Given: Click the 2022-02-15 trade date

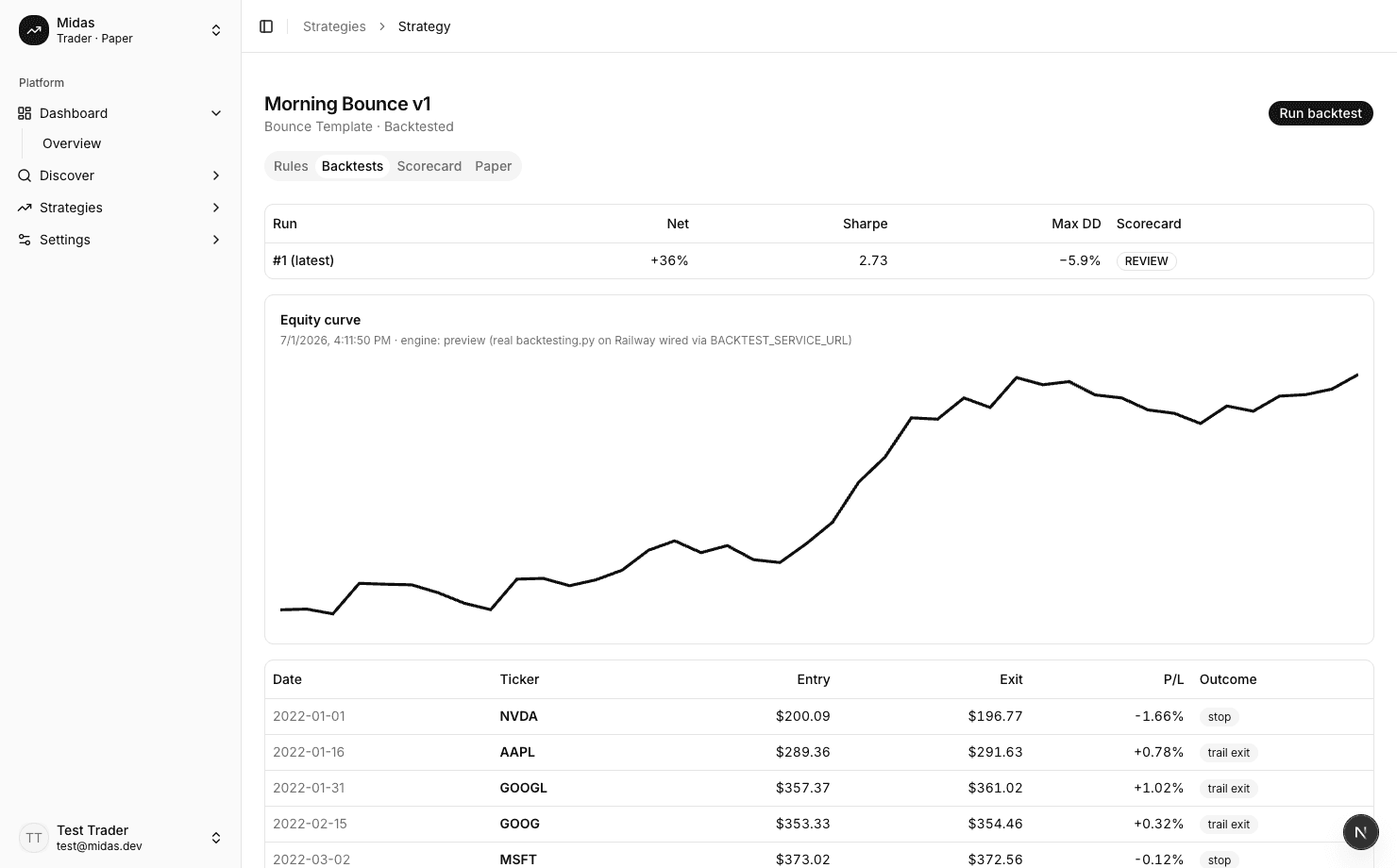Looking at the screenshot, I should point(310,824).
